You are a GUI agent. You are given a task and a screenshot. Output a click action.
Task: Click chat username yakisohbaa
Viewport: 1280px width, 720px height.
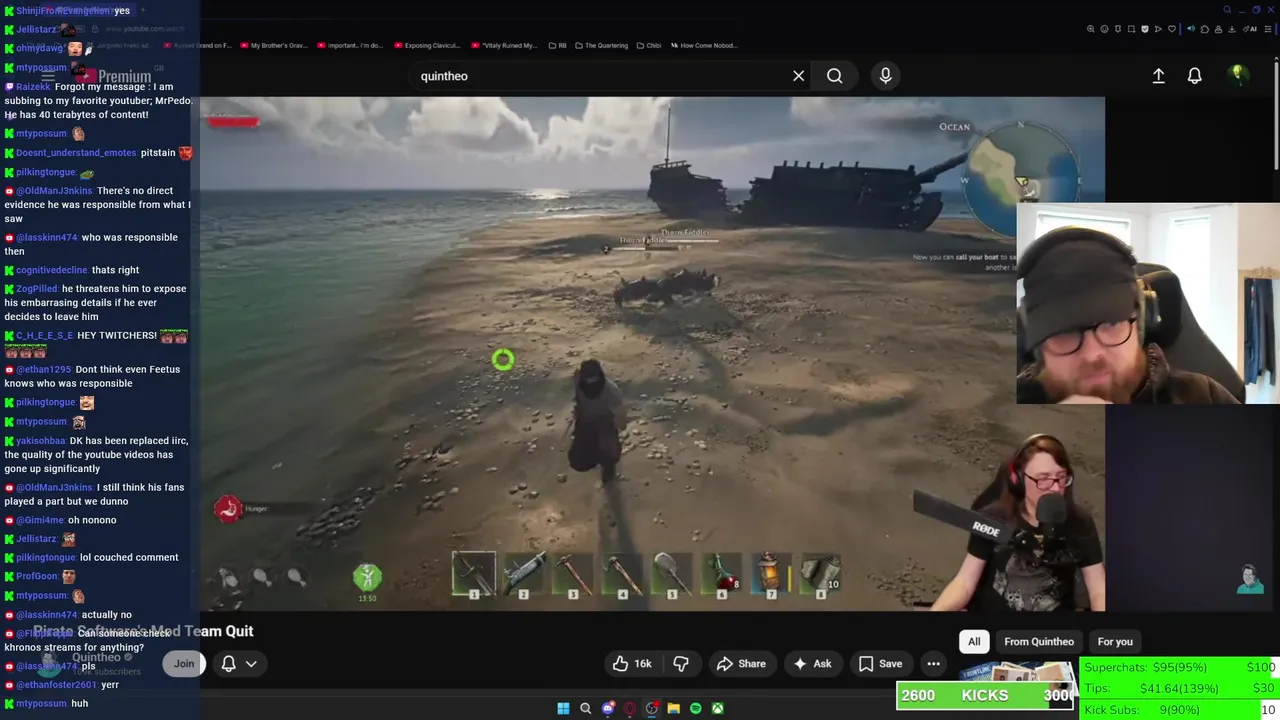41,441
